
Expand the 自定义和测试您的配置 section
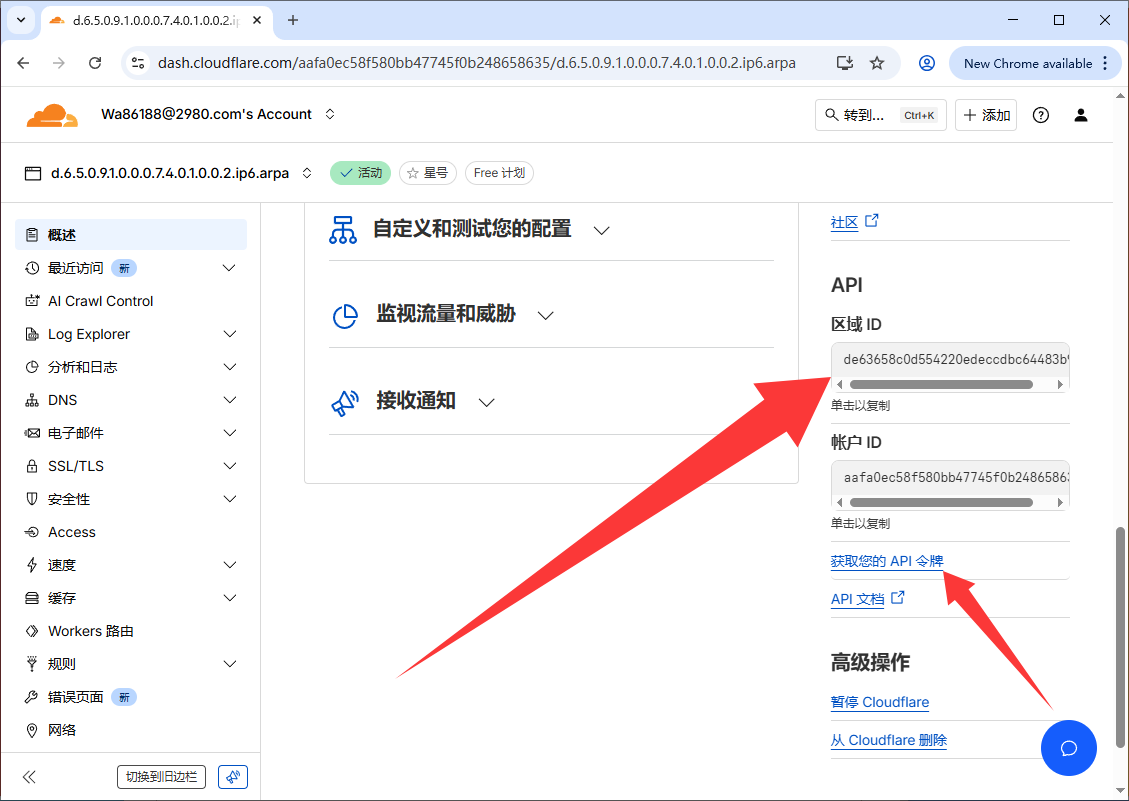point(601,230)
